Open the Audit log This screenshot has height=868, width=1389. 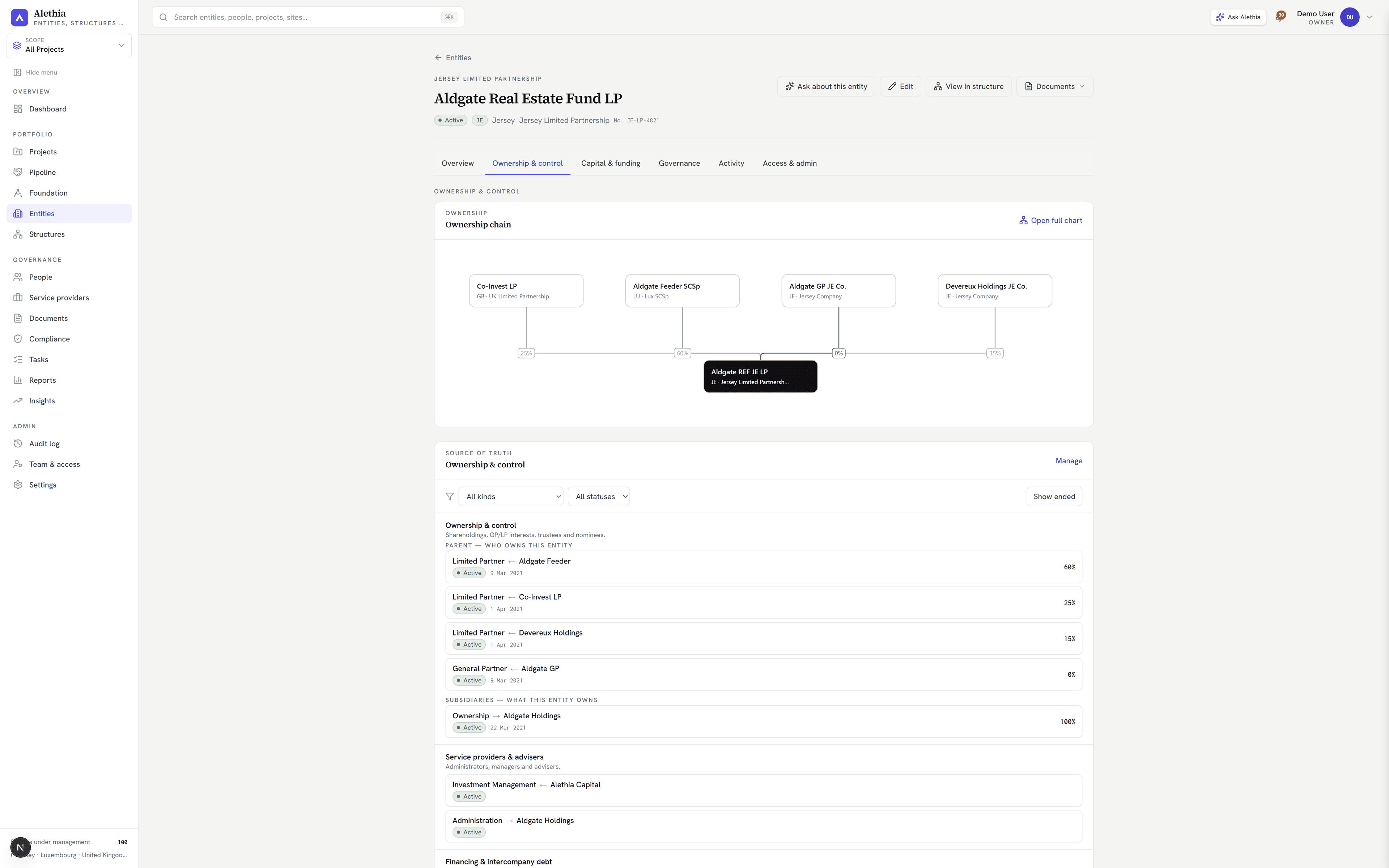pyautogui.click(x=69, y=444)
